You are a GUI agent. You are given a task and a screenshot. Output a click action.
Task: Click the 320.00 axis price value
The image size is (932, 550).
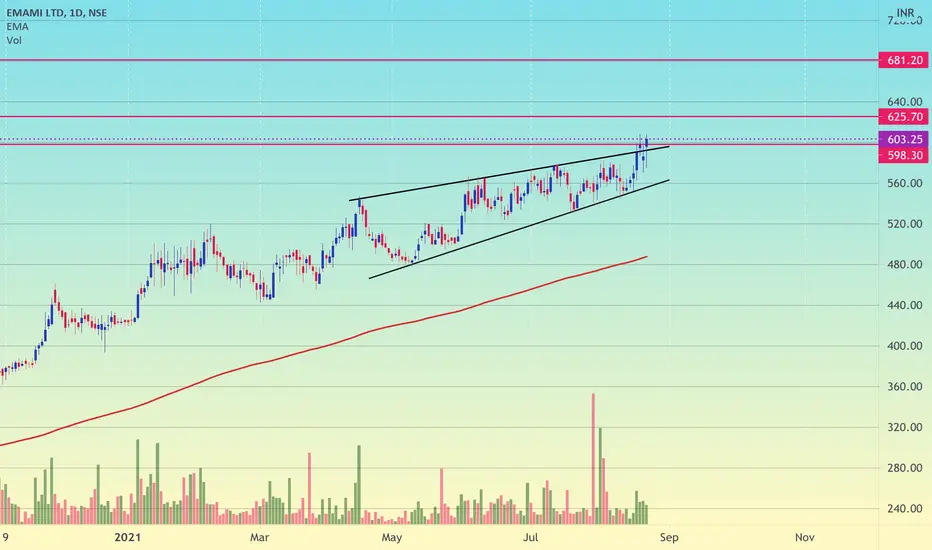pyautogui.click(x=905, y=427)
